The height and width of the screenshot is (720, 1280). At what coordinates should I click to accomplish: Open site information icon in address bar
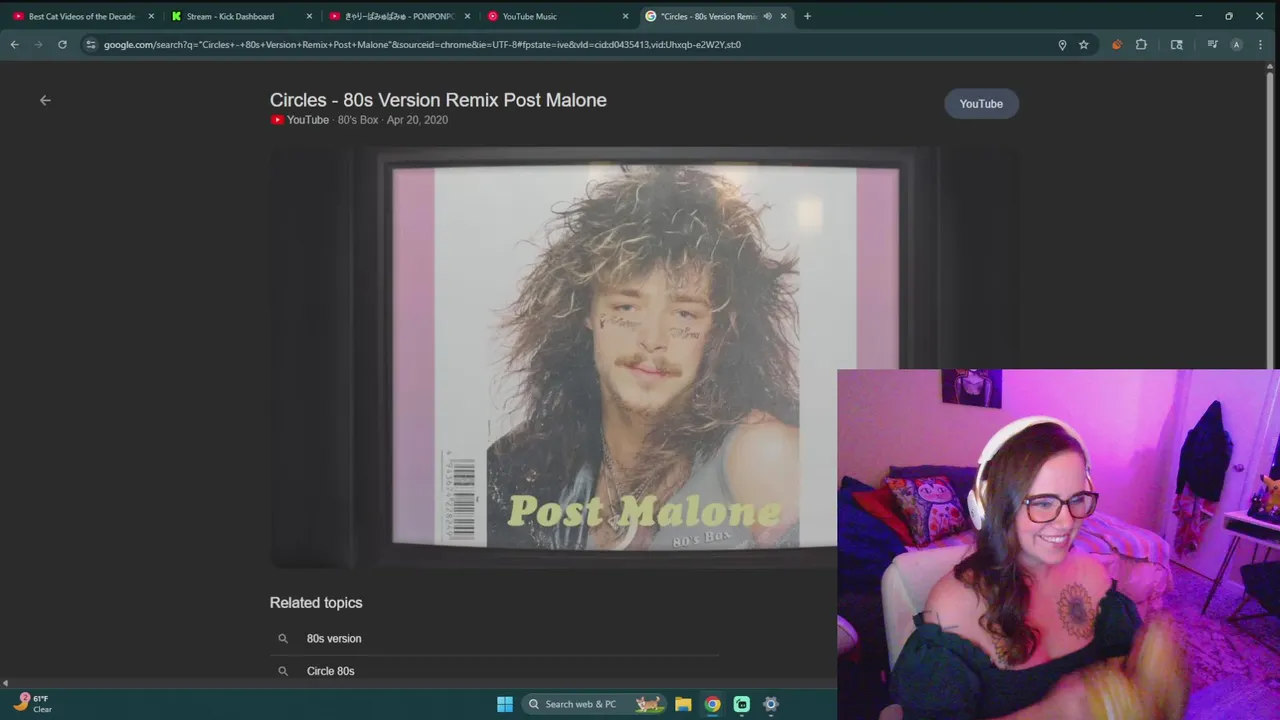pyautogui.click(x=90, y=44)
